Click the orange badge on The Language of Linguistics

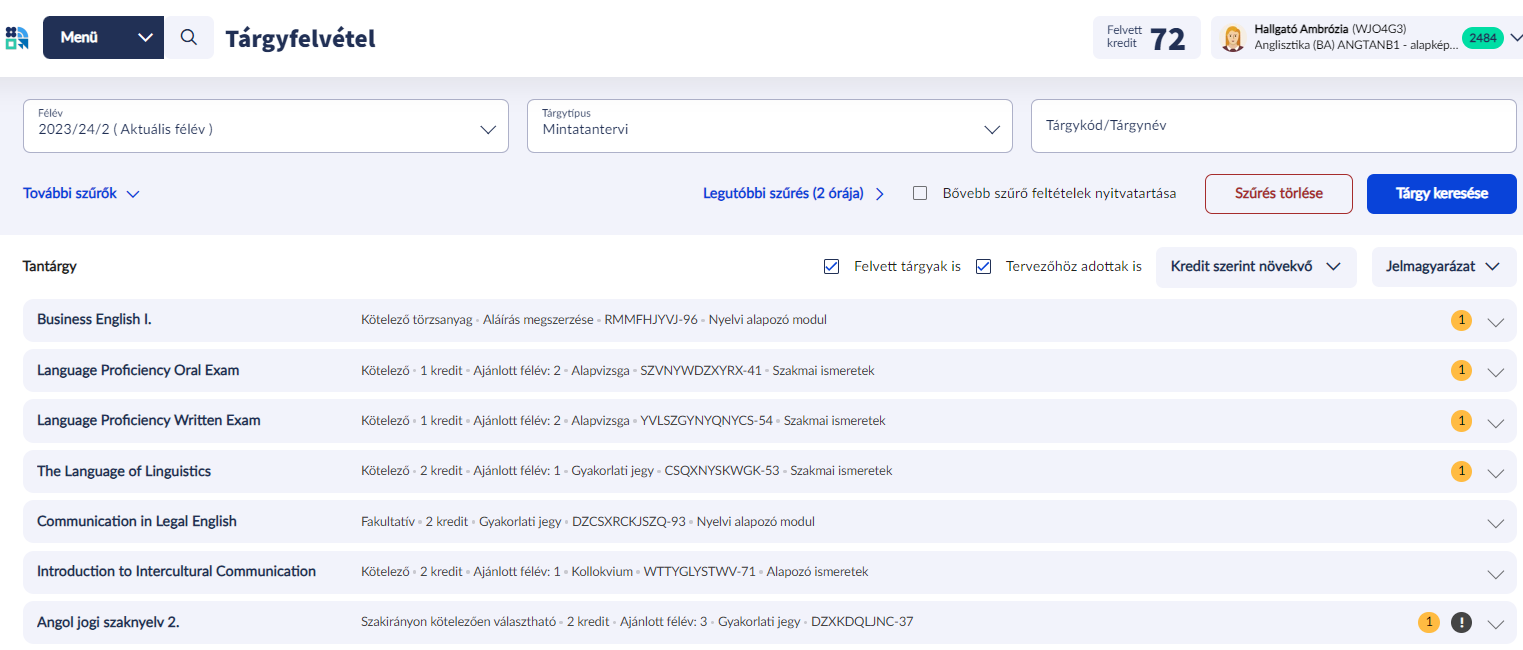tap(1461, 471)
